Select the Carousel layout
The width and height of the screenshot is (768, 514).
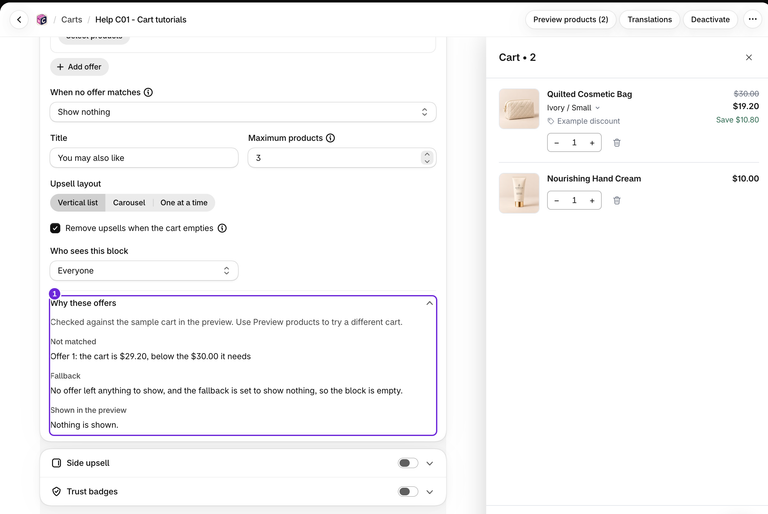tap(129, 203)
